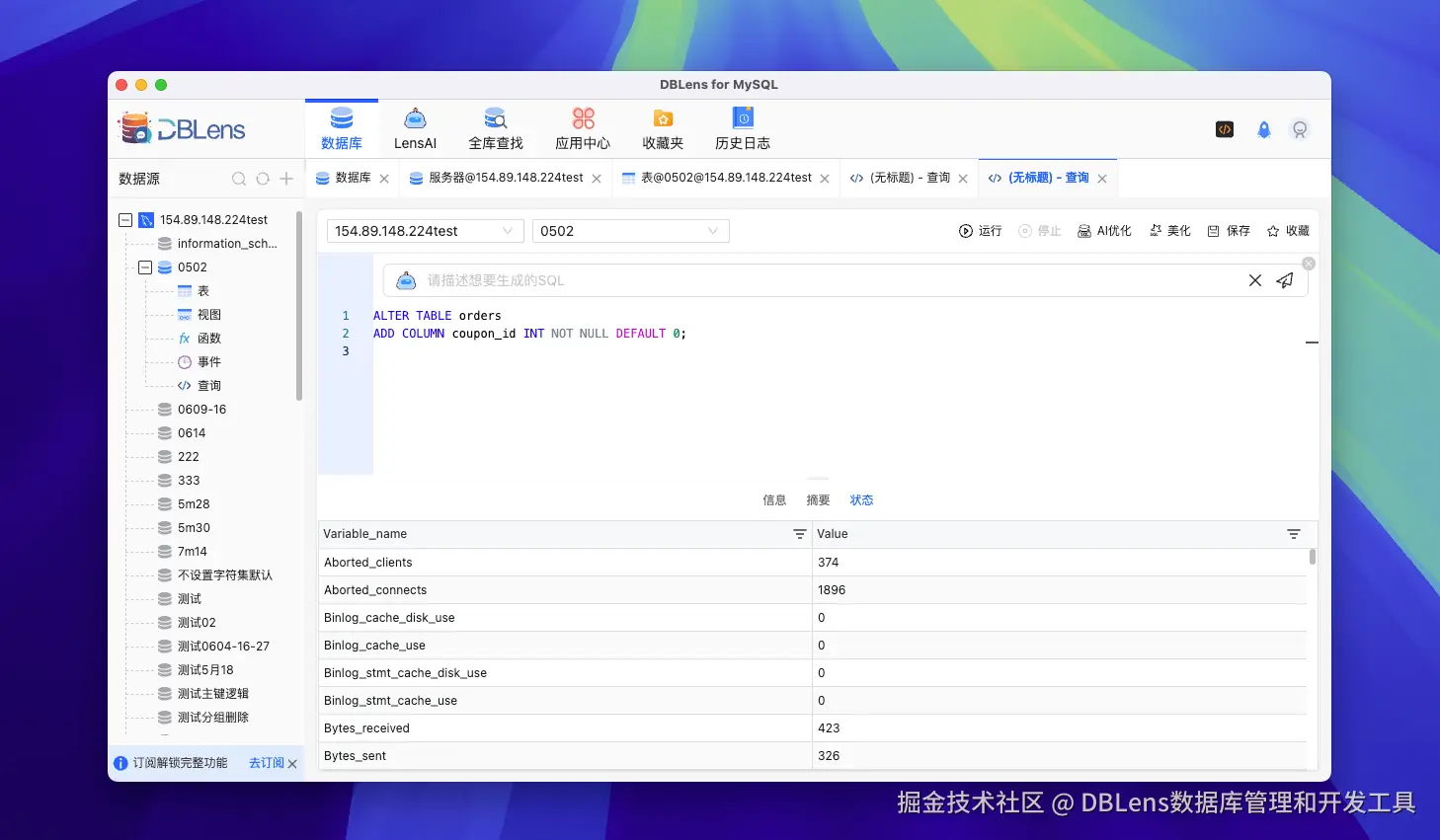
Task: Dismiss the AI prompt bar with the round close icon
Action: [x=1309, y=264]
